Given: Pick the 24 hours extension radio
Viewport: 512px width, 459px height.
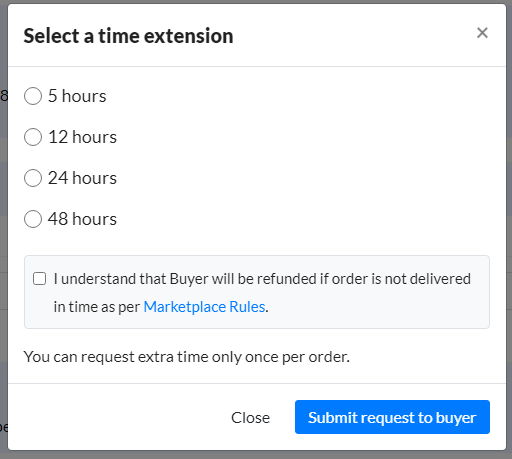Looking at the screenshot, I should point(33,178).
